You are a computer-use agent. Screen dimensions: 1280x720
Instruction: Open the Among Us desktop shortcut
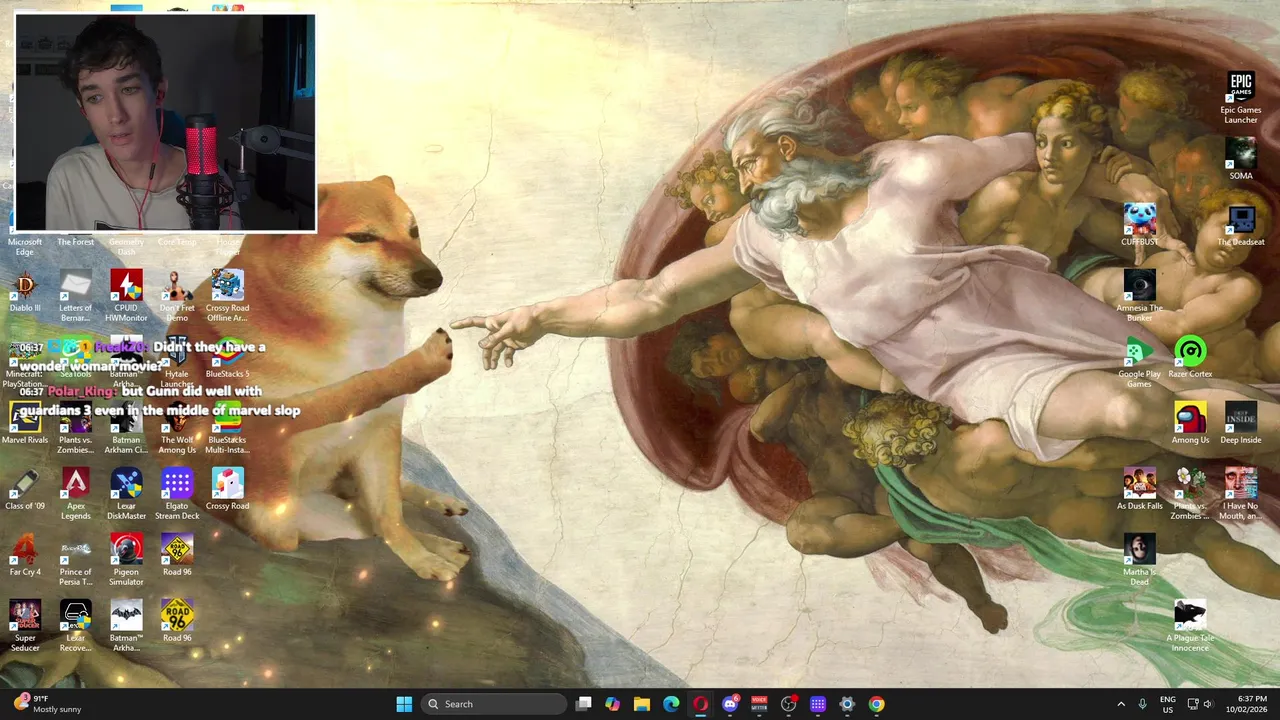[1190, 424]
